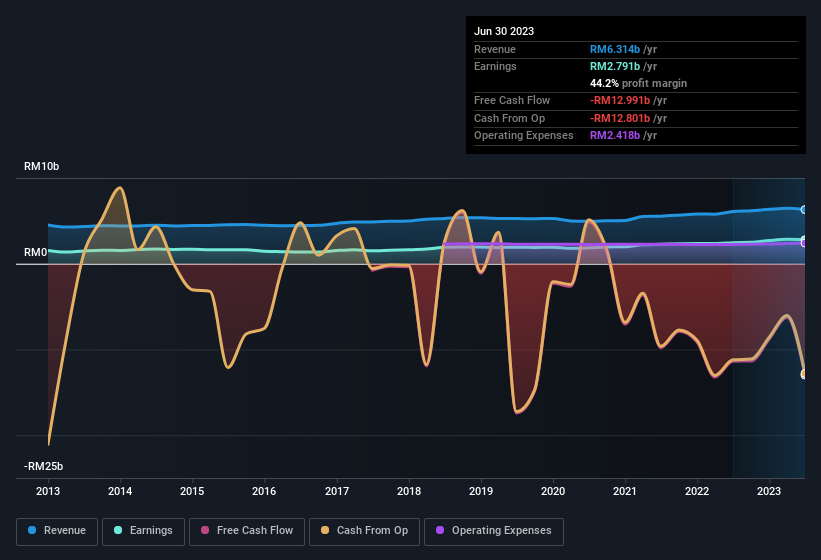Click the orange Cash From Op endpoint marker

click(x=804, y=374)
